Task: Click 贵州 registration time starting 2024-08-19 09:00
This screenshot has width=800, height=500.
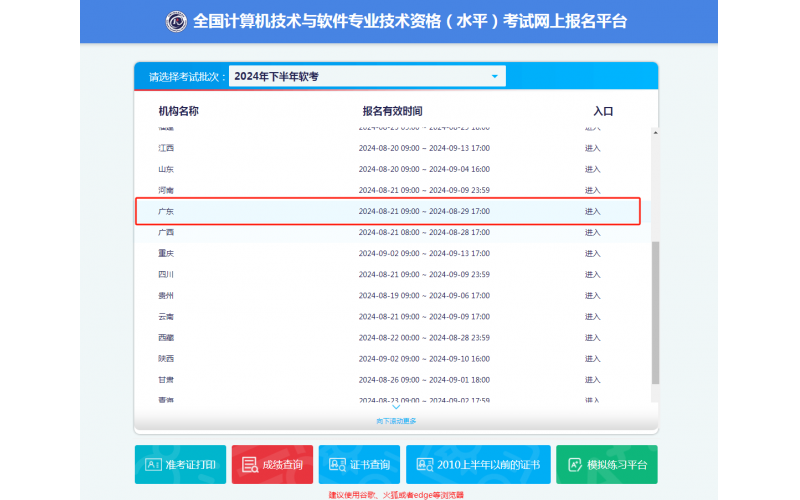Action: pyautogui.click(x=424, y=296)
